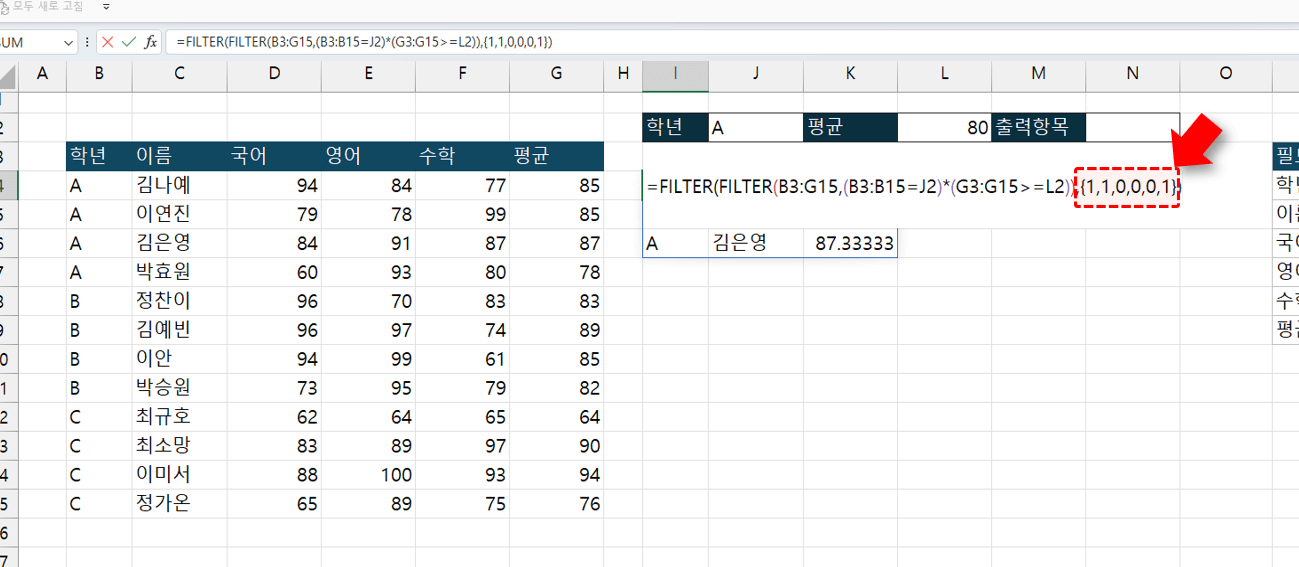Image resolution: width=1299 pixels, height=567 pixels.
Task: Click the 이름 table header cell
Action: click(179, 156)
